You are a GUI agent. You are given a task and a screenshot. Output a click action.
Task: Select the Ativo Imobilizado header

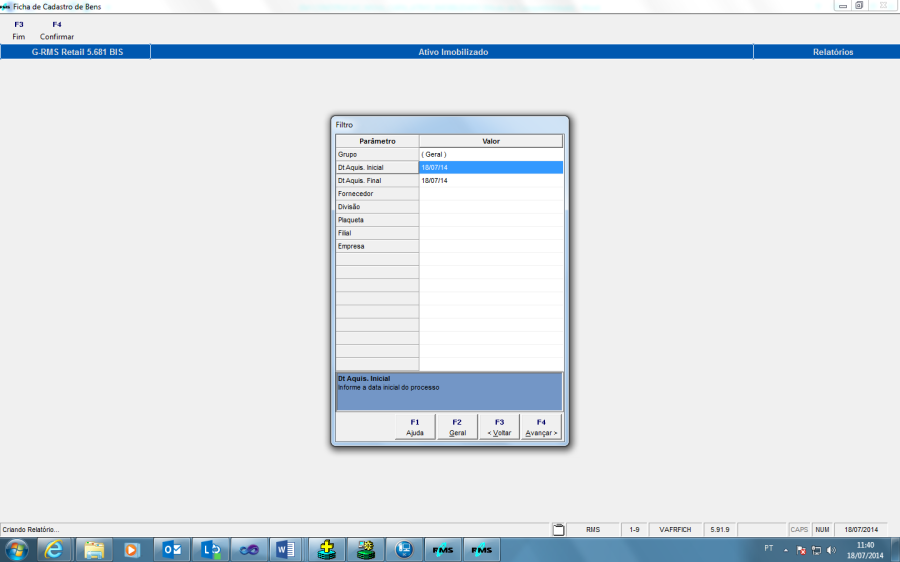click(452, 52)
